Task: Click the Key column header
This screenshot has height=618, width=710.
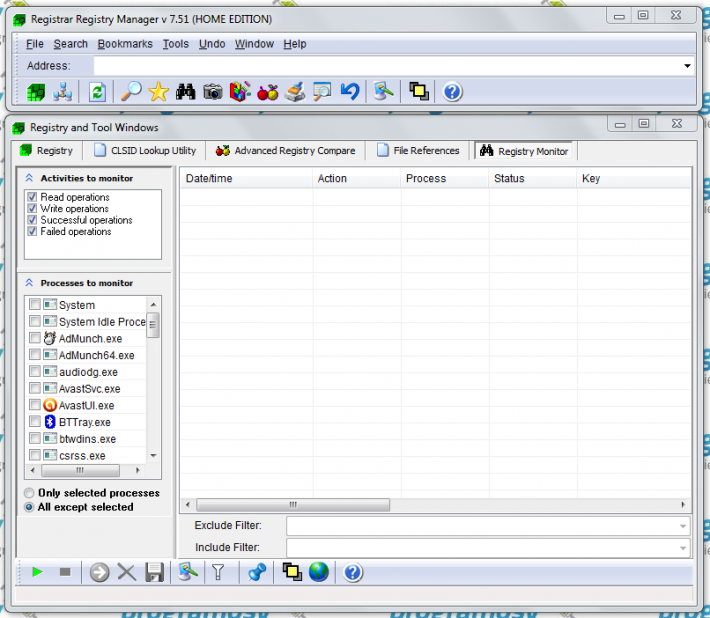Action: coord(634,178)
